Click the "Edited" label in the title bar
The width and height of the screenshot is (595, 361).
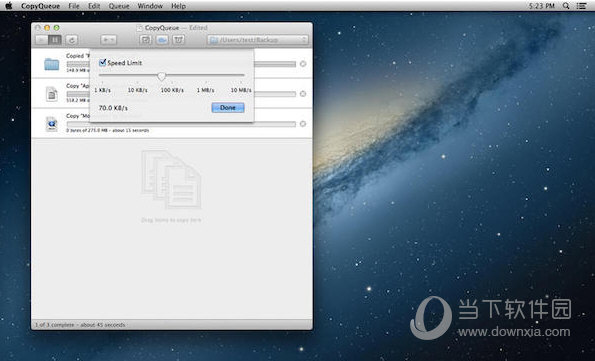coord(198,28)
